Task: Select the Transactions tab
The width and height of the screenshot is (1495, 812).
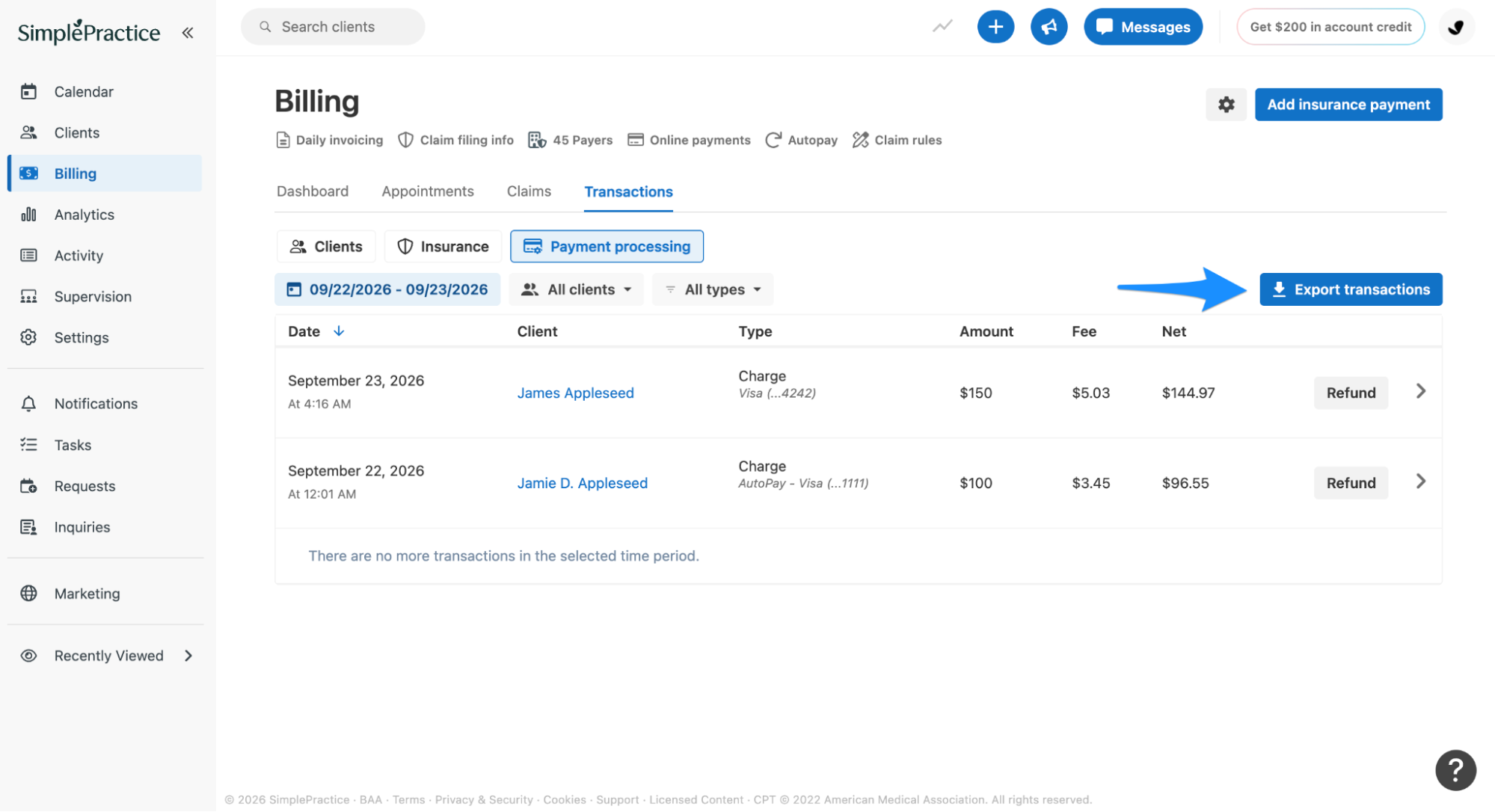Action: (x=628, y=192)
